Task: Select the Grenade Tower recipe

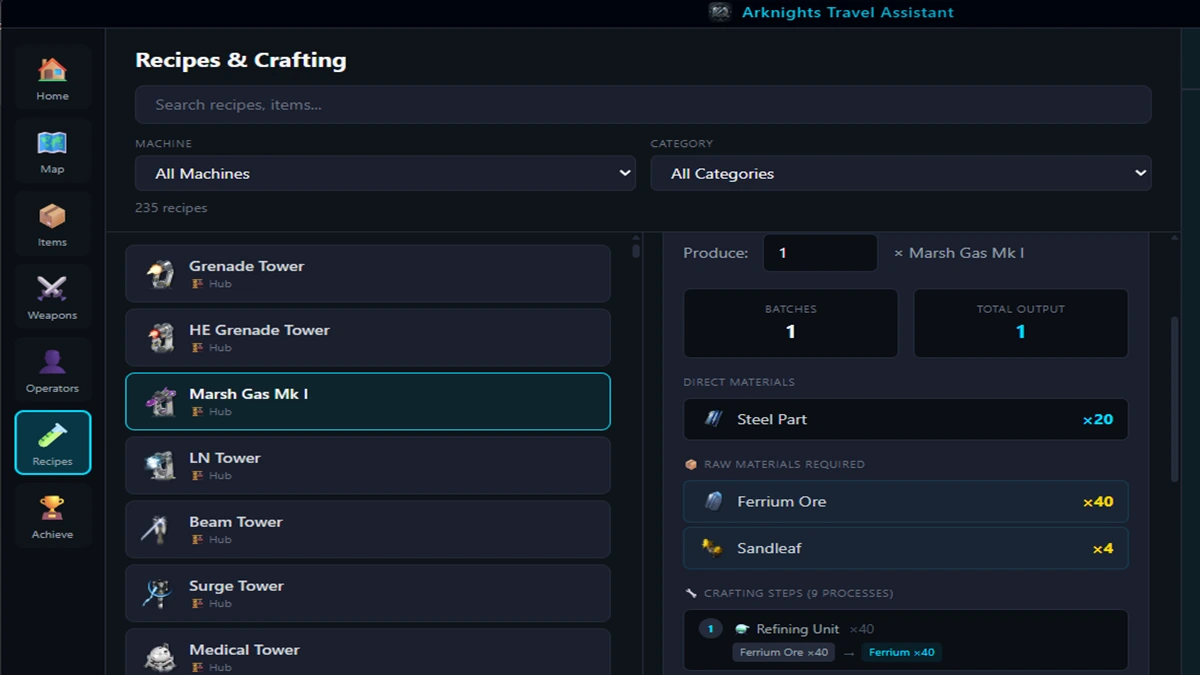Action: [x=368, y=274]
